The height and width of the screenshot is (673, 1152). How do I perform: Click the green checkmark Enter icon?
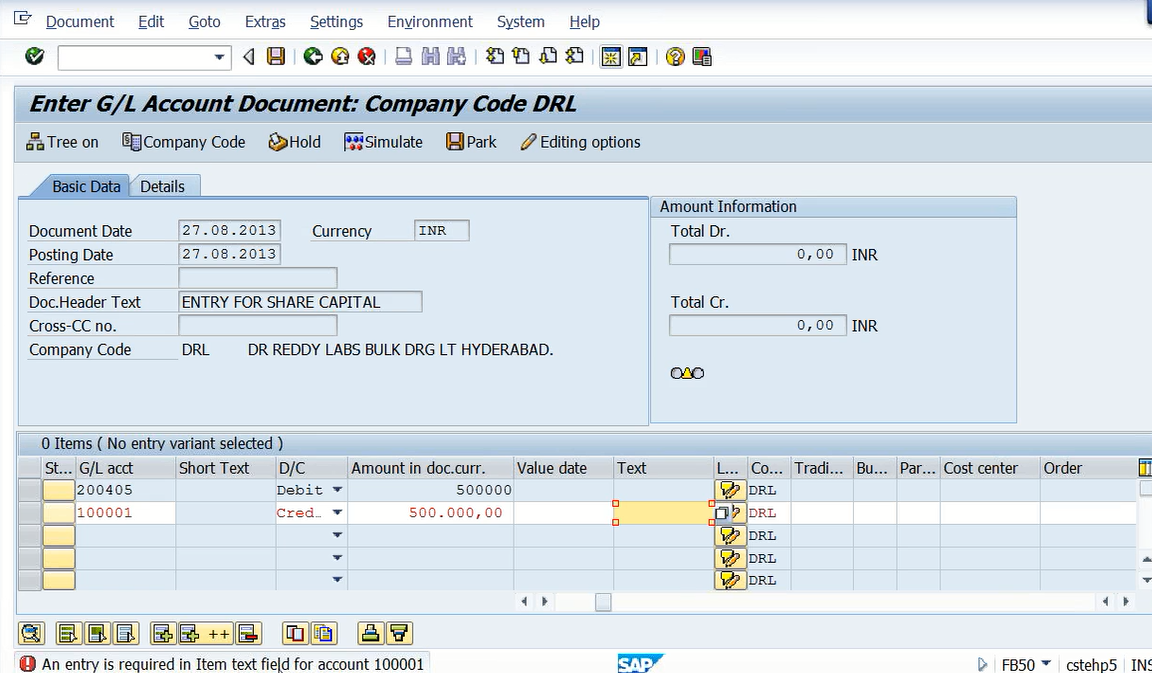[35, 57]
